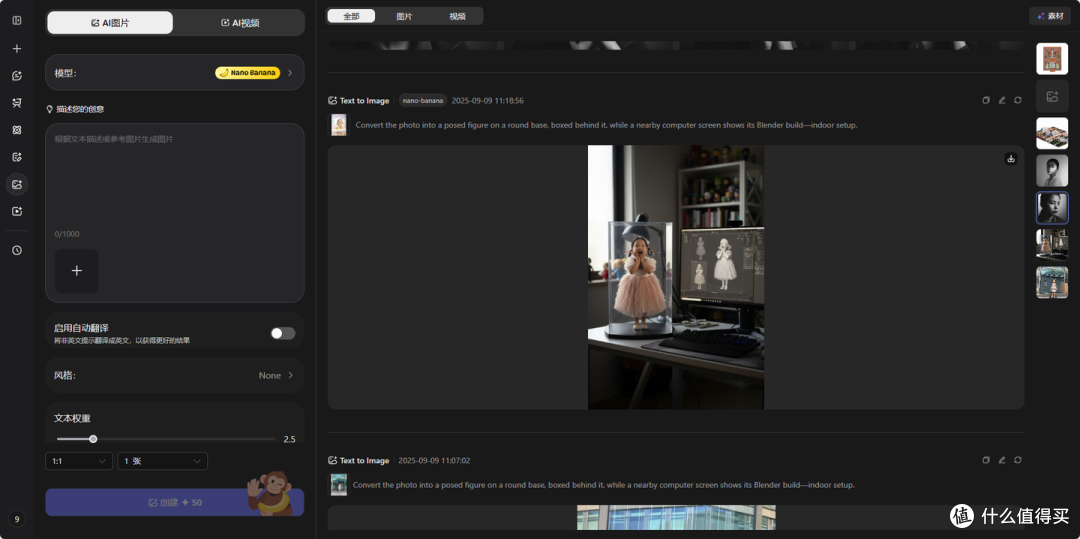
Task: Click the prompt description text area
Action: coord(175,182)
